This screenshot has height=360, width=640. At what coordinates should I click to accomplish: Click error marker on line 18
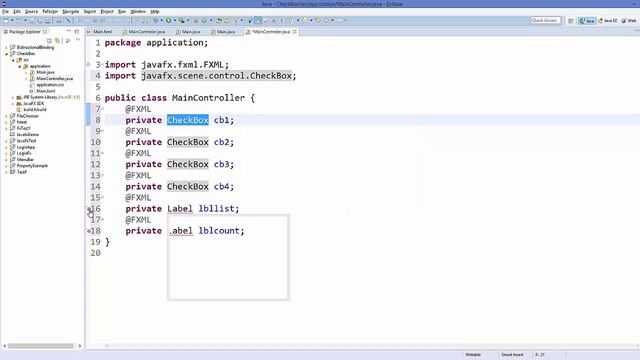click(89, 231)
